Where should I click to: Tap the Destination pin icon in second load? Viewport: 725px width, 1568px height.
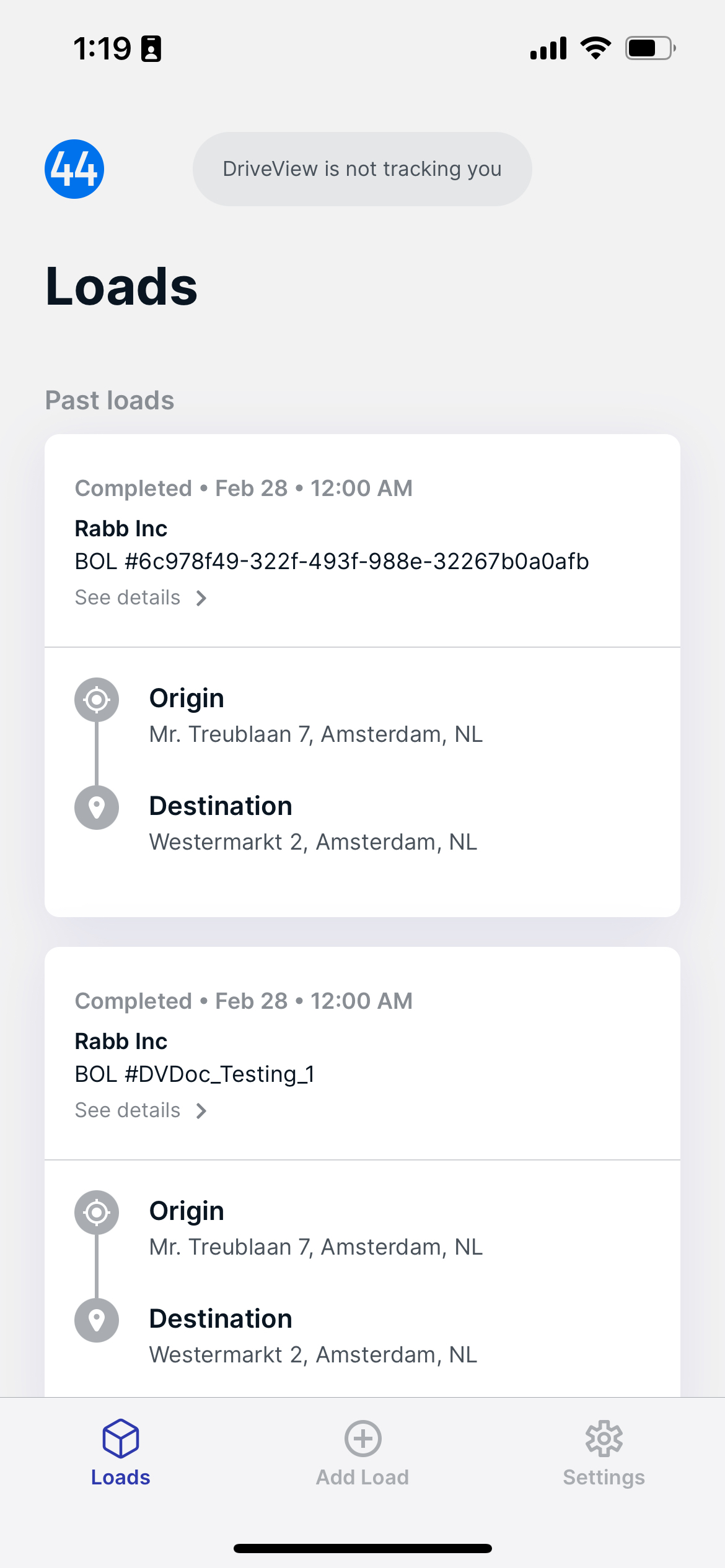pos(97,1320)
